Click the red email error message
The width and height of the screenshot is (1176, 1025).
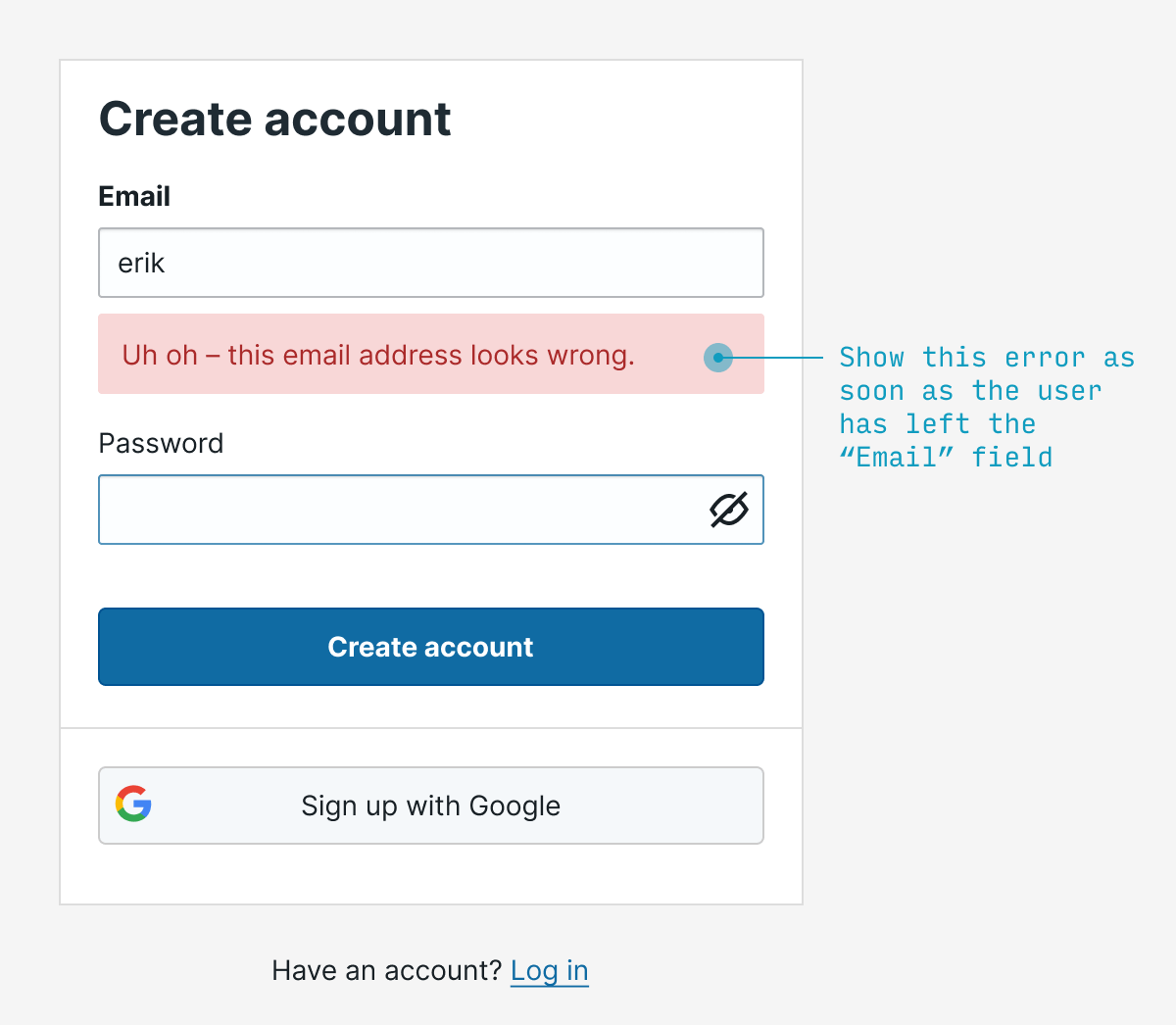[x=377, y=355]
